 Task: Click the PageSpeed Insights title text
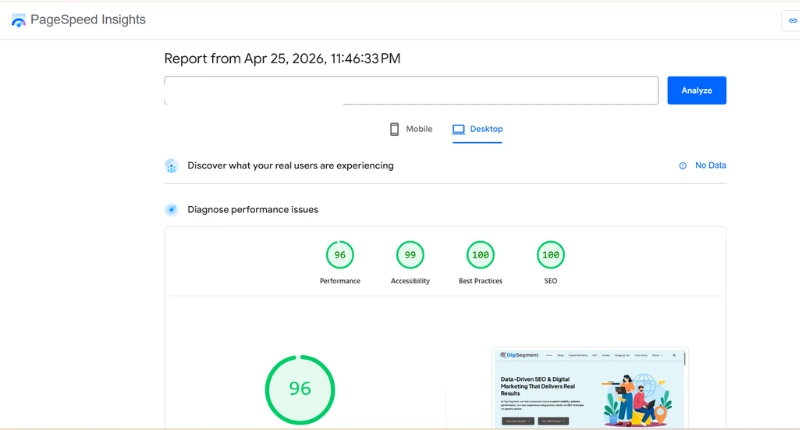[x=88, y=20]
